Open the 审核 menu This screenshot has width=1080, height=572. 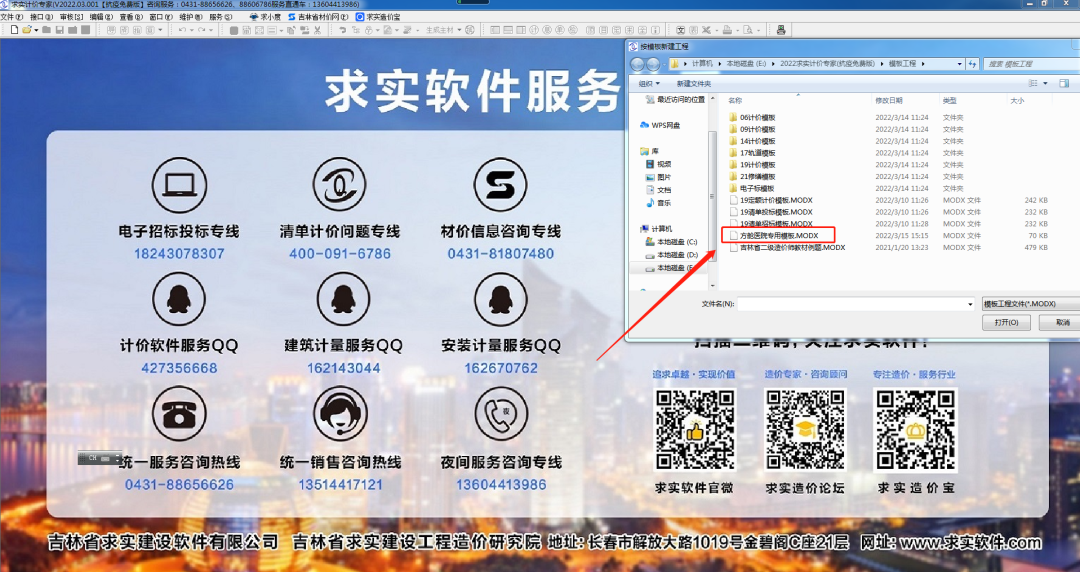(72, 17)
